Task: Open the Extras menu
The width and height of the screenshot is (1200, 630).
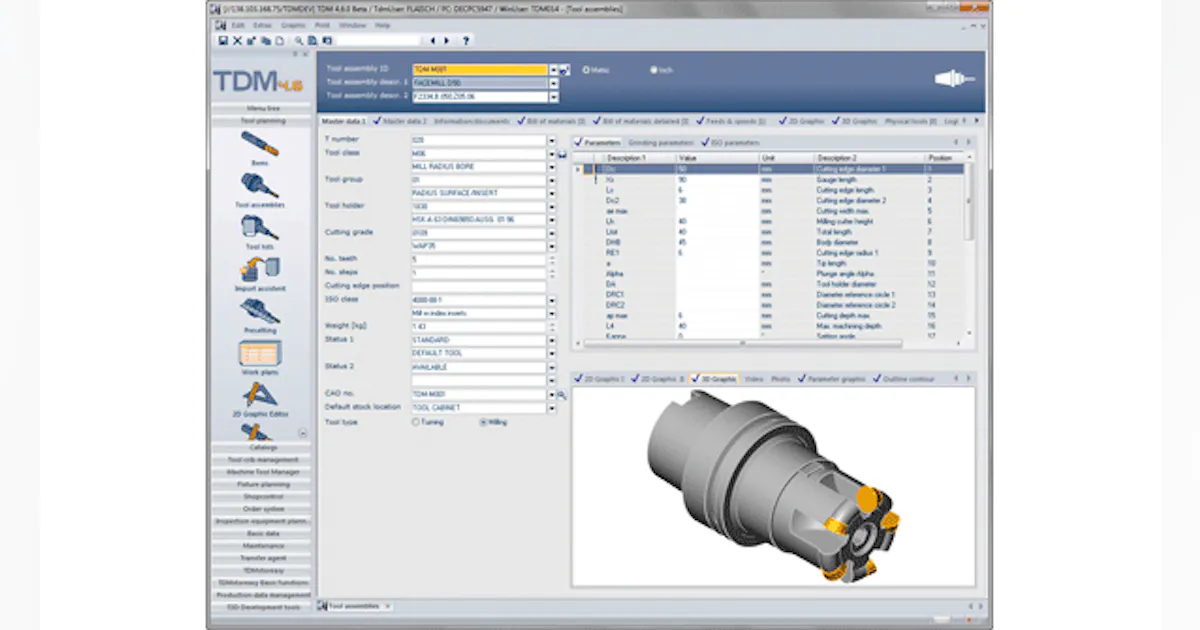Action: 262,24
